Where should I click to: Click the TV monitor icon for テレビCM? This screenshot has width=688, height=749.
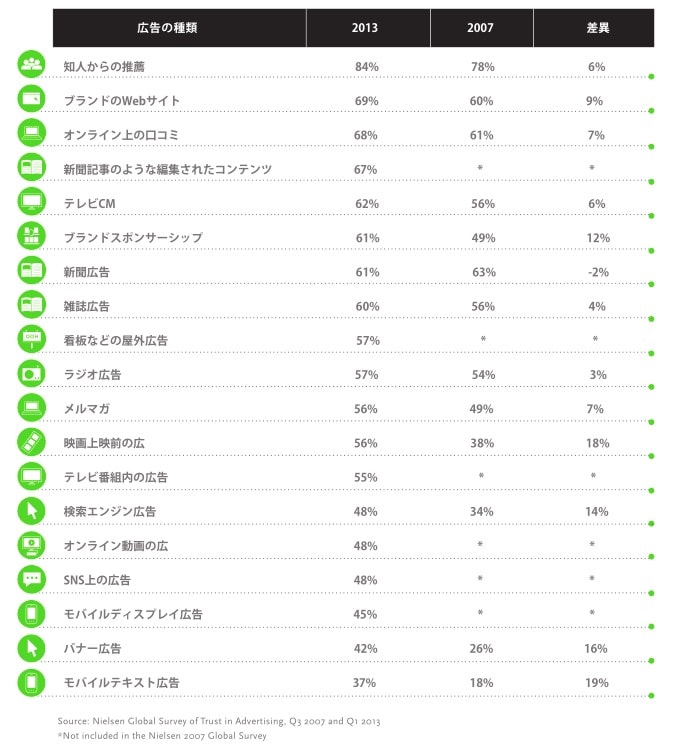32,201
